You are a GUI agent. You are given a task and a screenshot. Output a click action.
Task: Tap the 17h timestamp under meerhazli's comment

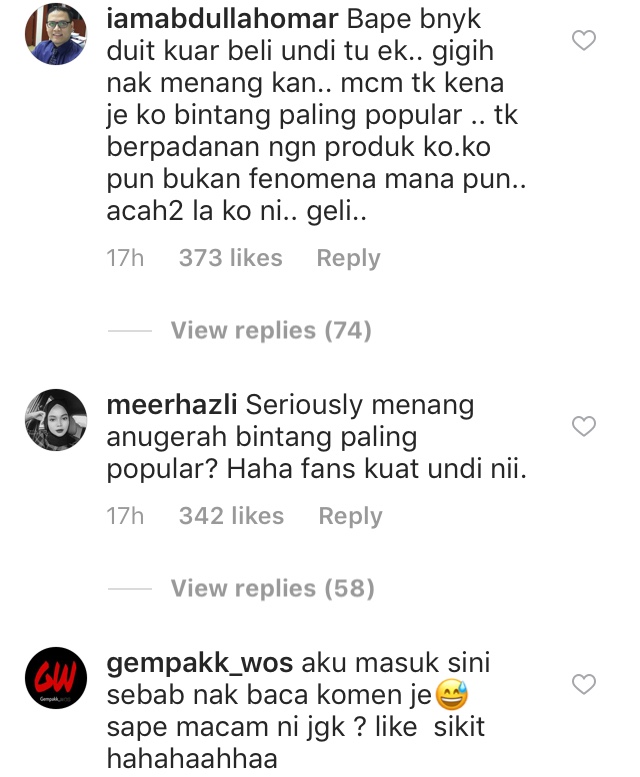coord(125,516)
